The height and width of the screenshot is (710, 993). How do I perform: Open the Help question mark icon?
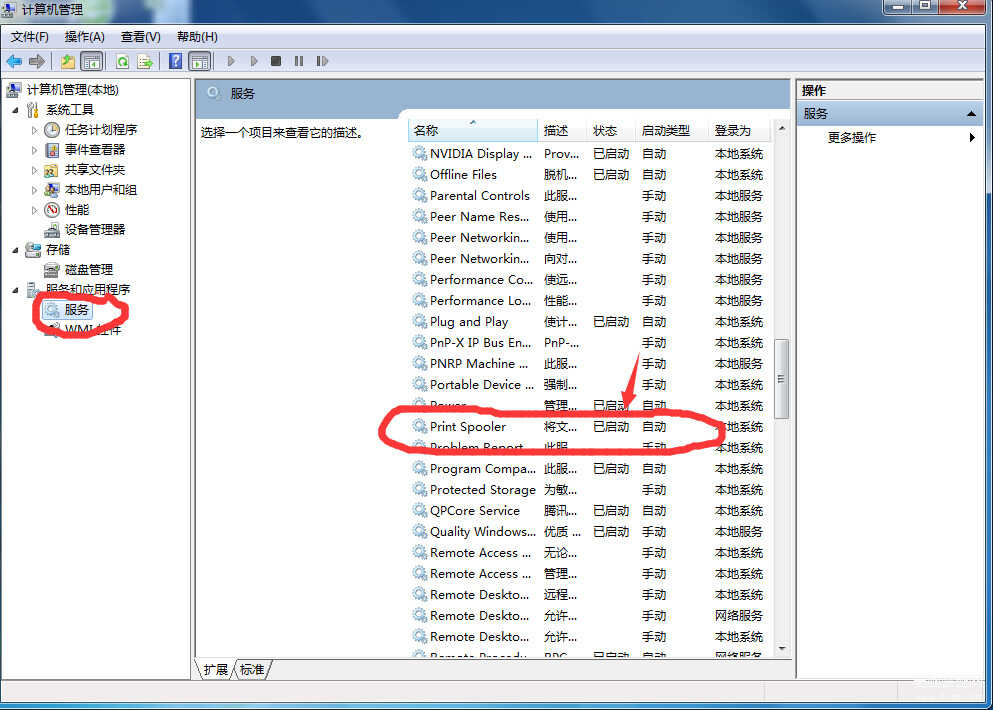pyautogui.click(x=175, y=61)
